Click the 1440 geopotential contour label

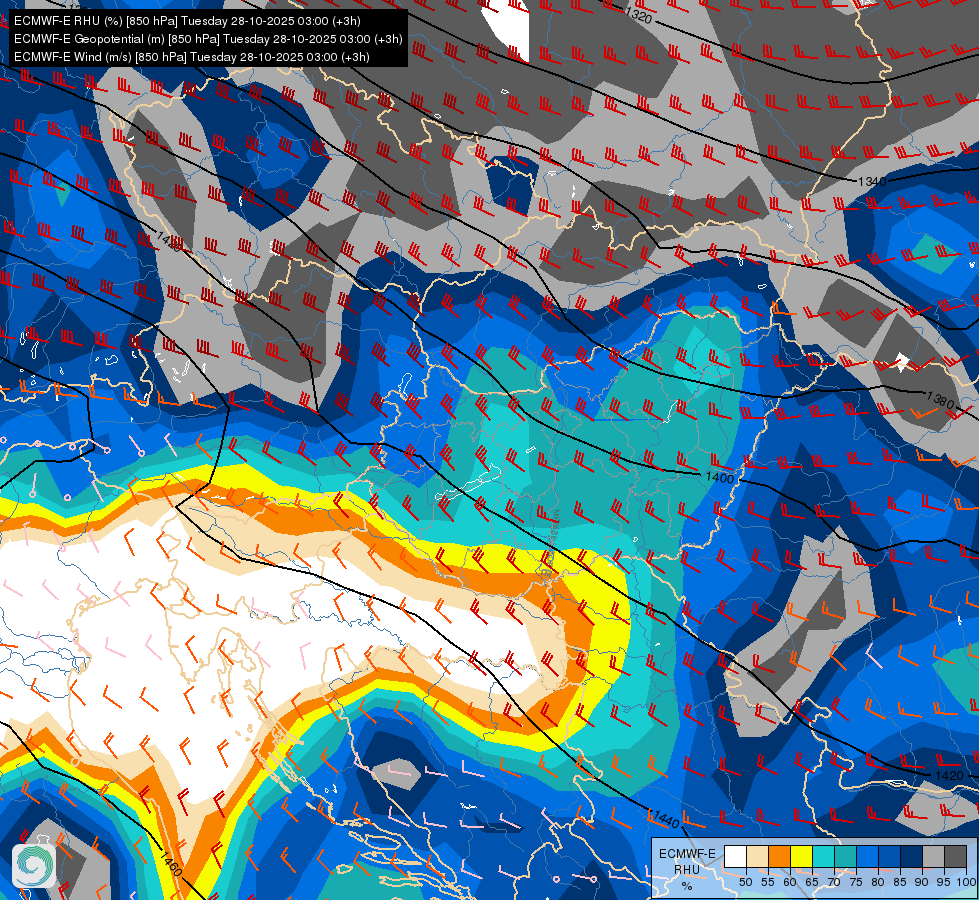(x=664, y=818)
